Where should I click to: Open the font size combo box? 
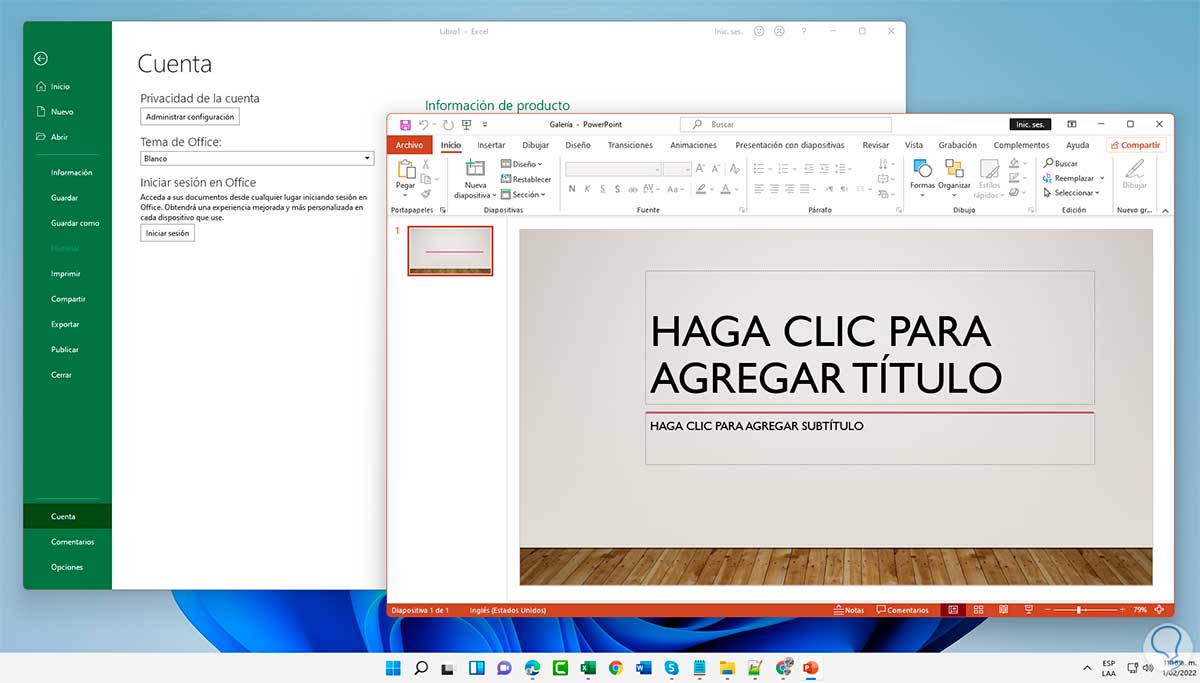coord(677,169)
